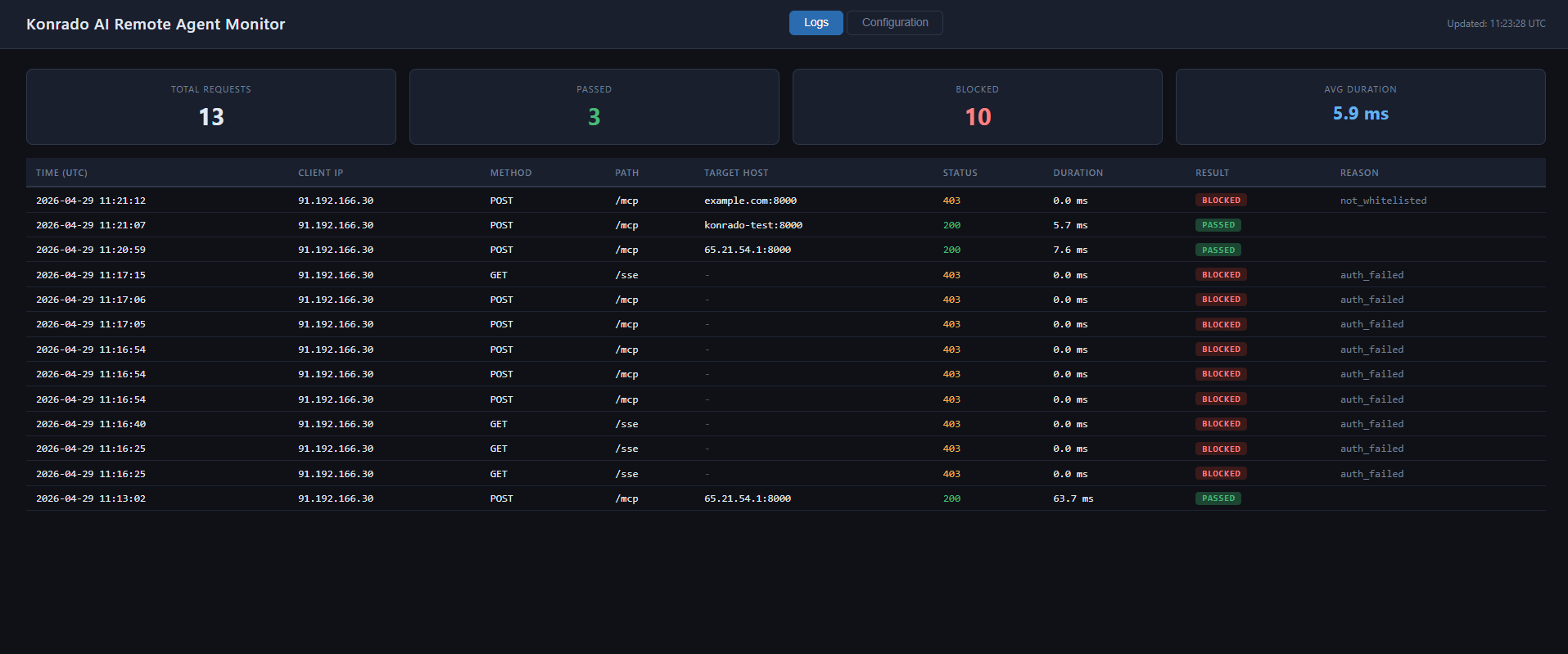
Task: Click status 403 in the 11:21:12 row
Action: [x=951, y=201]
